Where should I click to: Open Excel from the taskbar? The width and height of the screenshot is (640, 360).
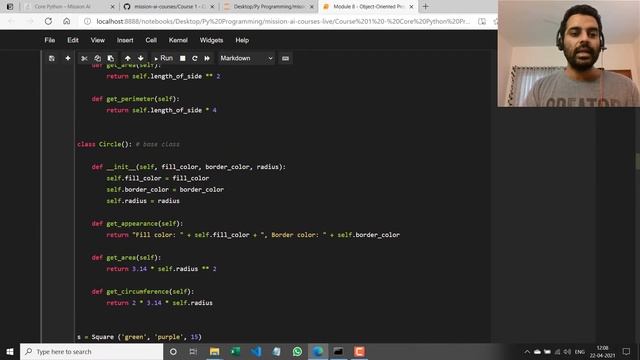(235, 351)
